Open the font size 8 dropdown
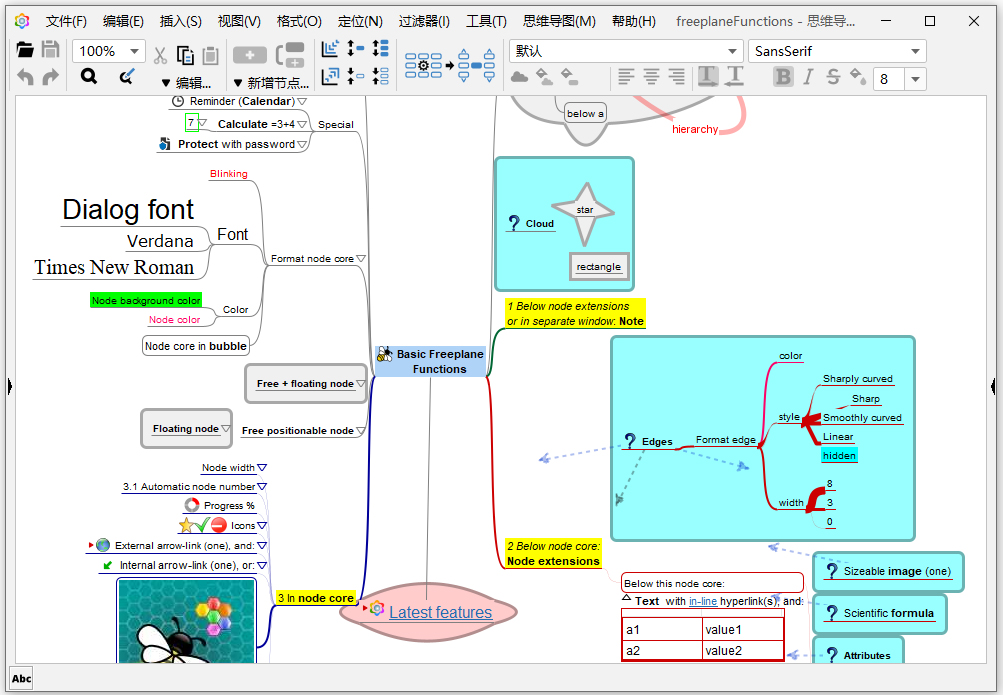This screenshot has width=1003, height=695. click(x=914, y=79)
